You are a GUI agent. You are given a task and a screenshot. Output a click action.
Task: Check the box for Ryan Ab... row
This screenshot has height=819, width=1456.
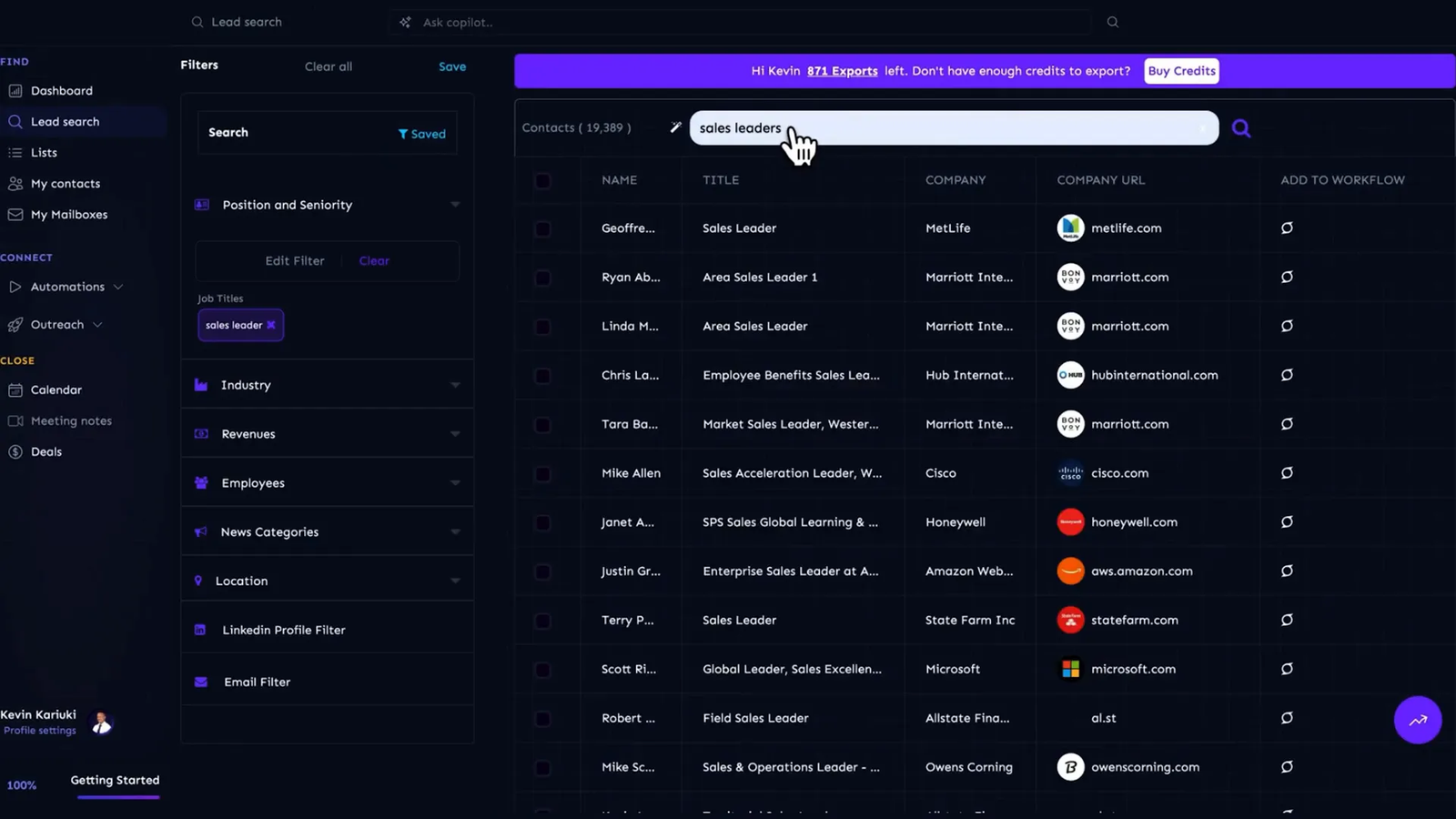point(542,278)
